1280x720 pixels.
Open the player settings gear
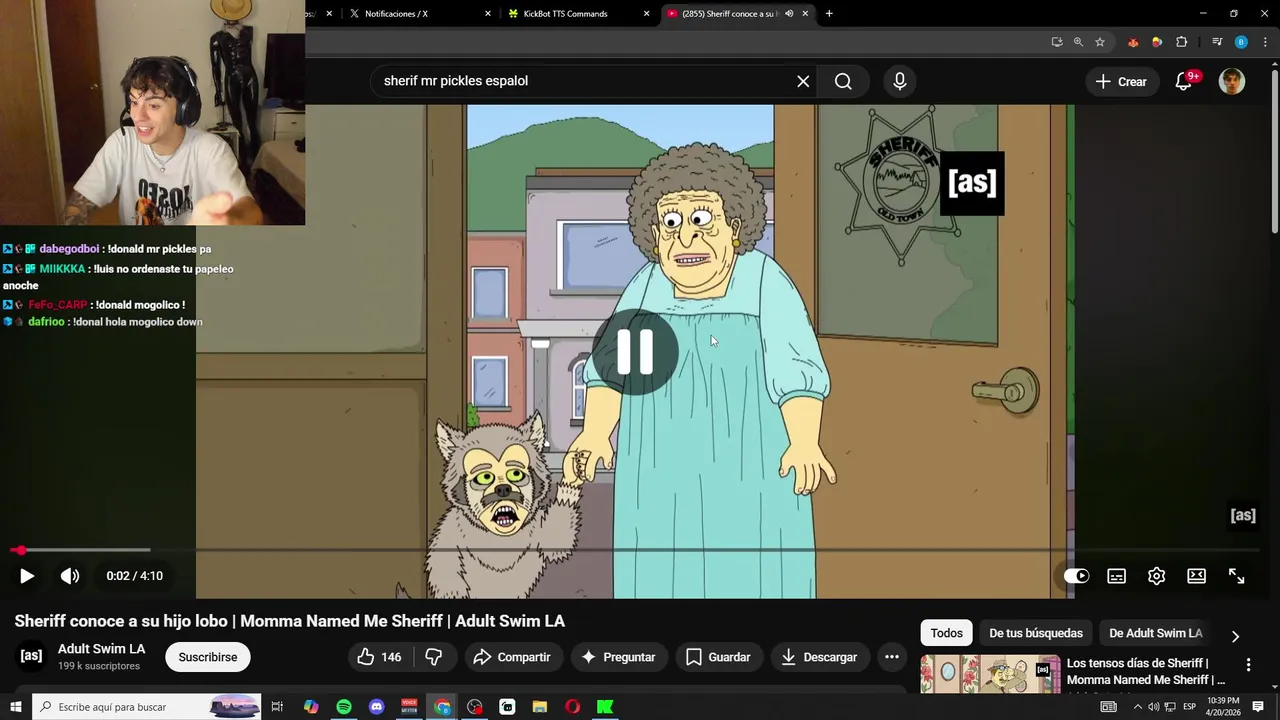point(1157,576)
